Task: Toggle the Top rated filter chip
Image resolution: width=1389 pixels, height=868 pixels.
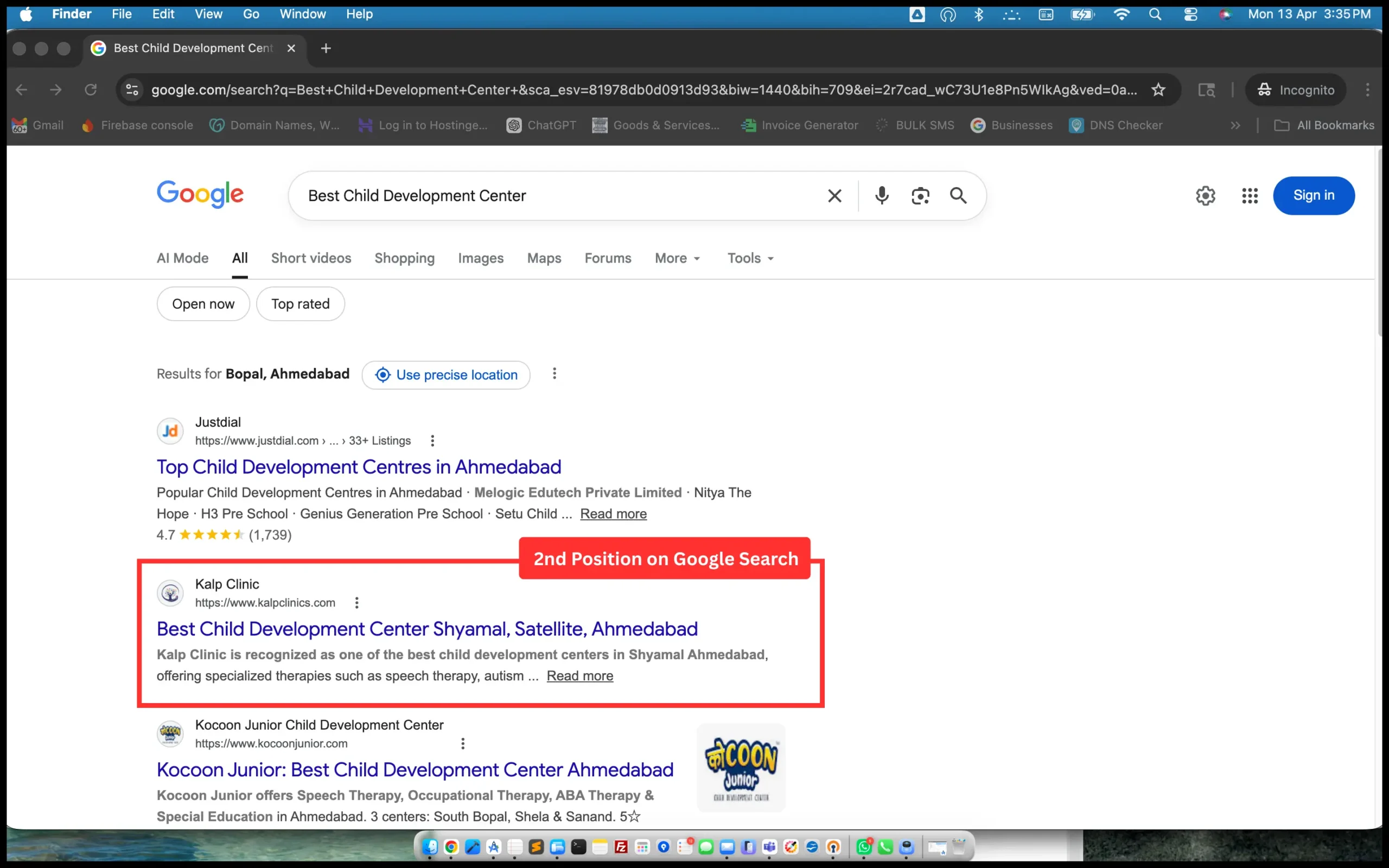Action: pos(300,304)
